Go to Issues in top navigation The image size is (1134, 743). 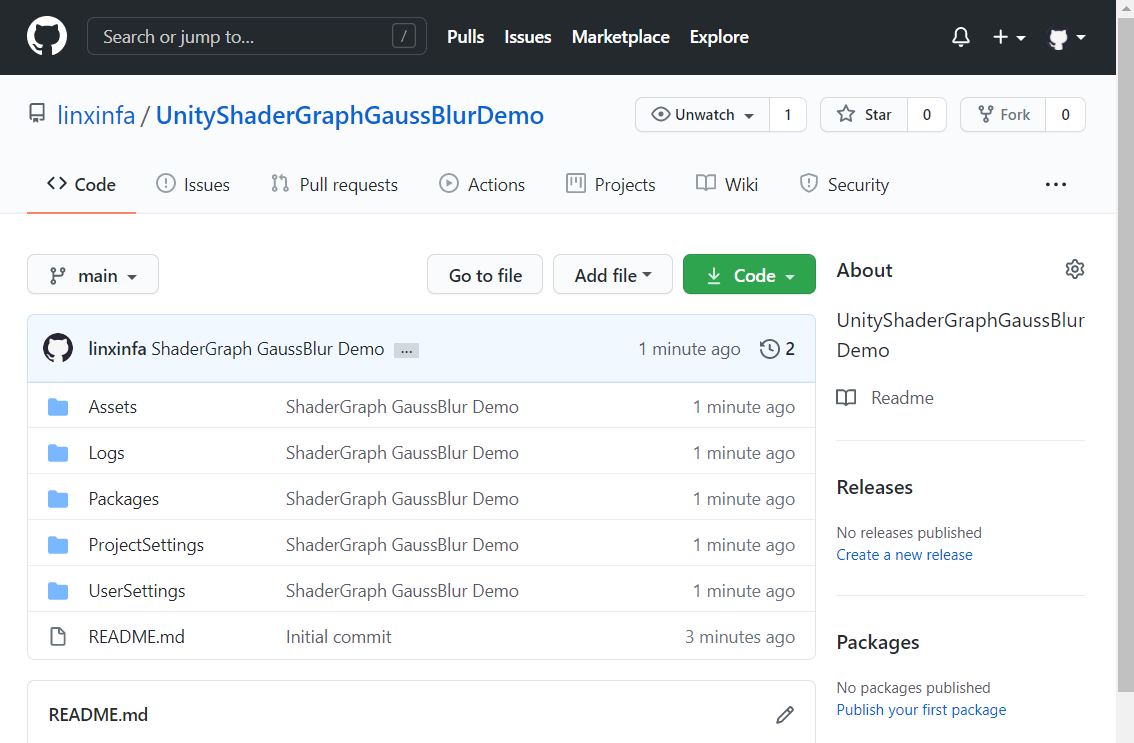pos(528,37)
